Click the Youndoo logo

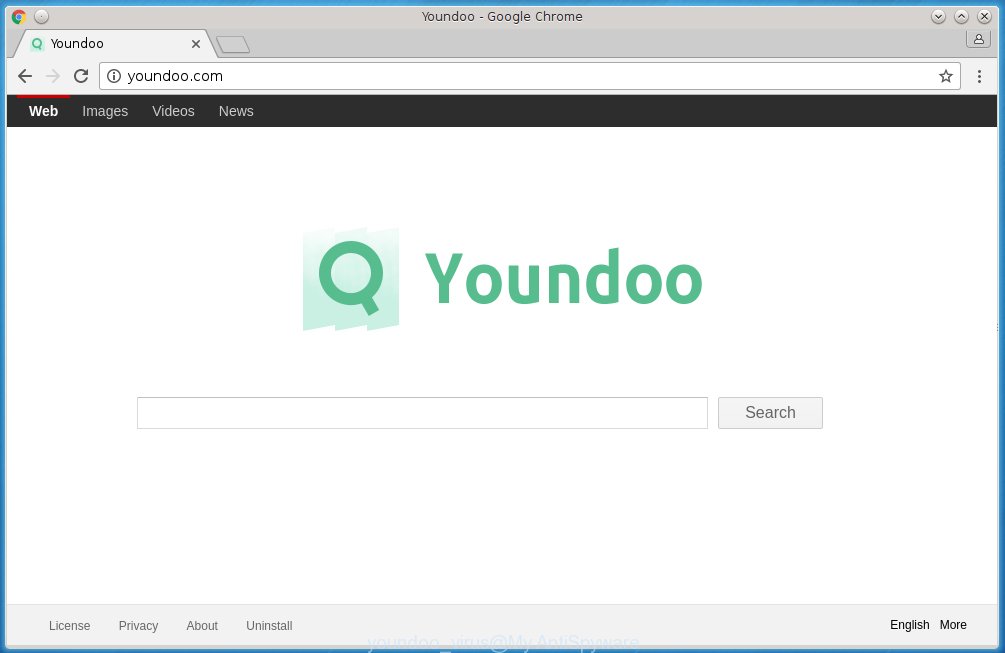(x=502, y=279)
